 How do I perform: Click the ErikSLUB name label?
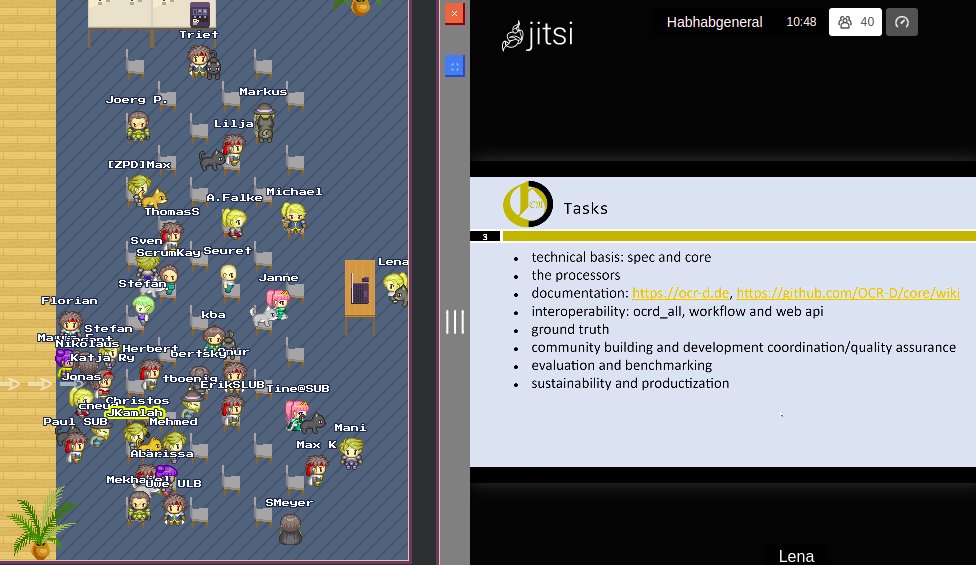[232, 385]
